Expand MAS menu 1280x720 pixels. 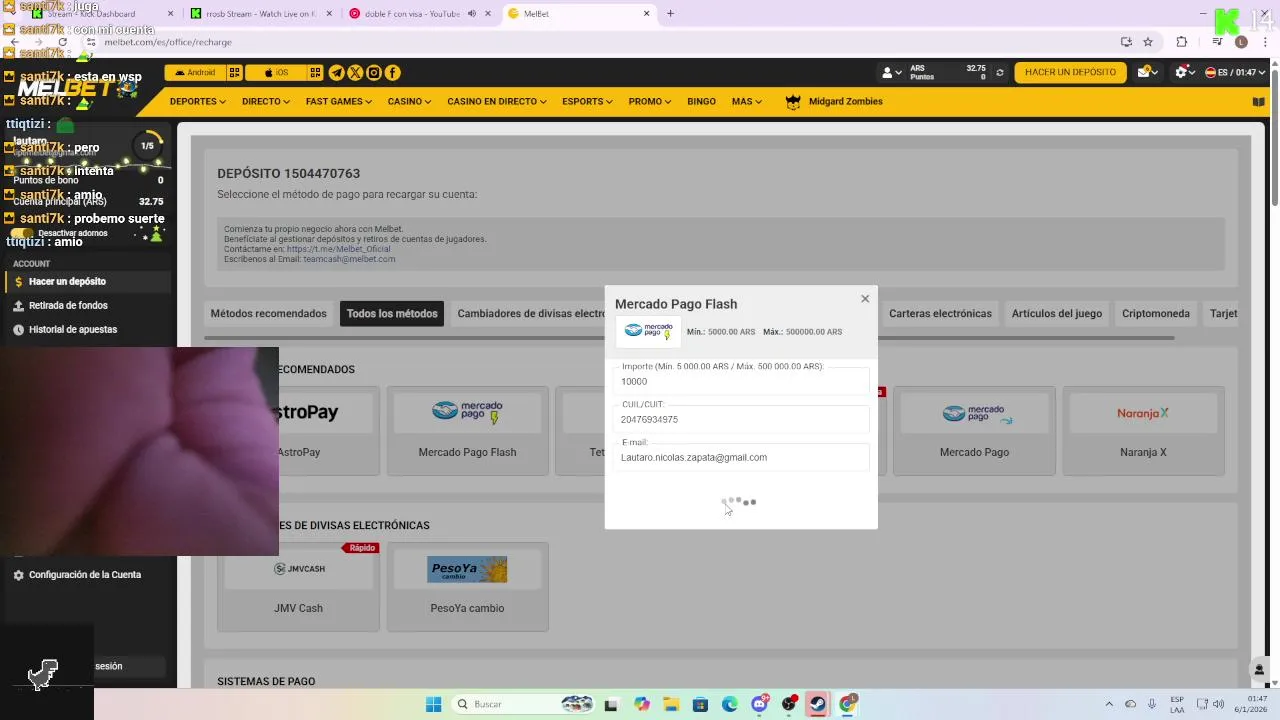coord(746,102)
